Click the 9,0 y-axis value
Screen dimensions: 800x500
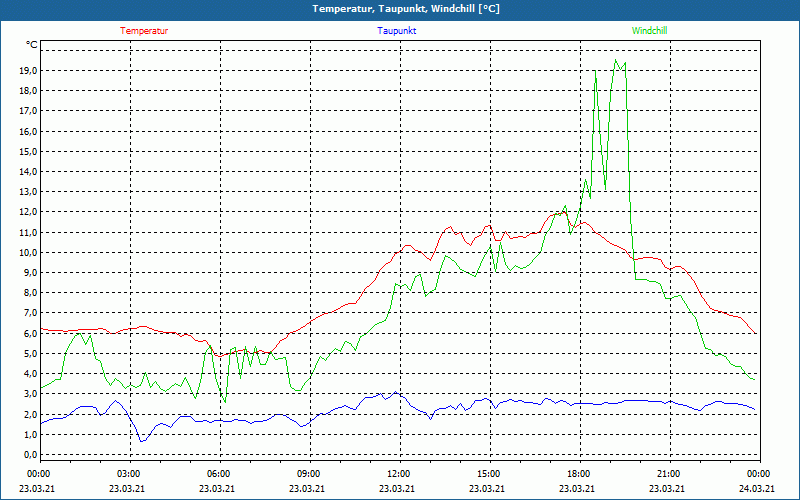[x=30, y=272]
